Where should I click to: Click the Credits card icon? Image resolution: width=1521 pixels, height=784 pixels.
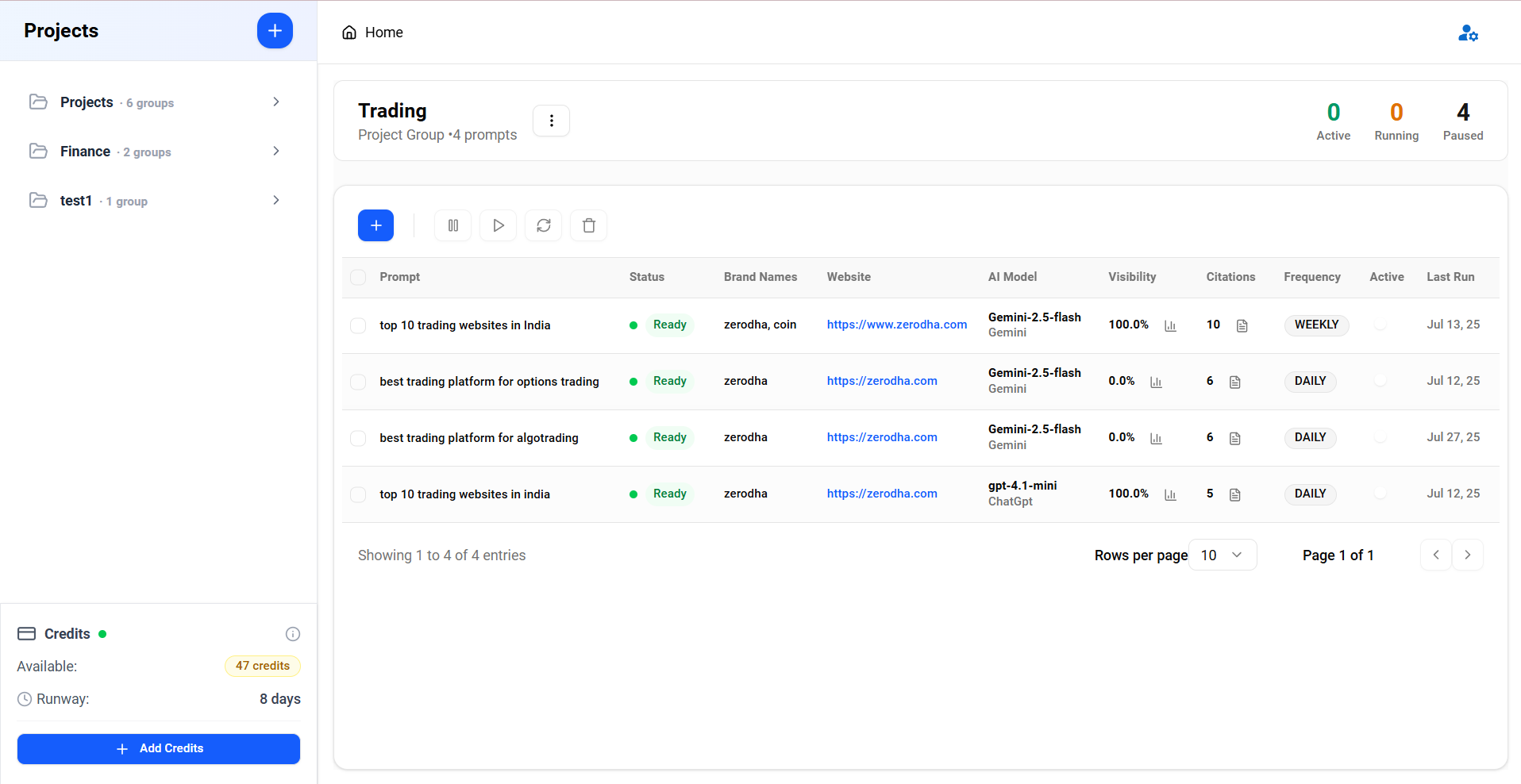(27, 634)
